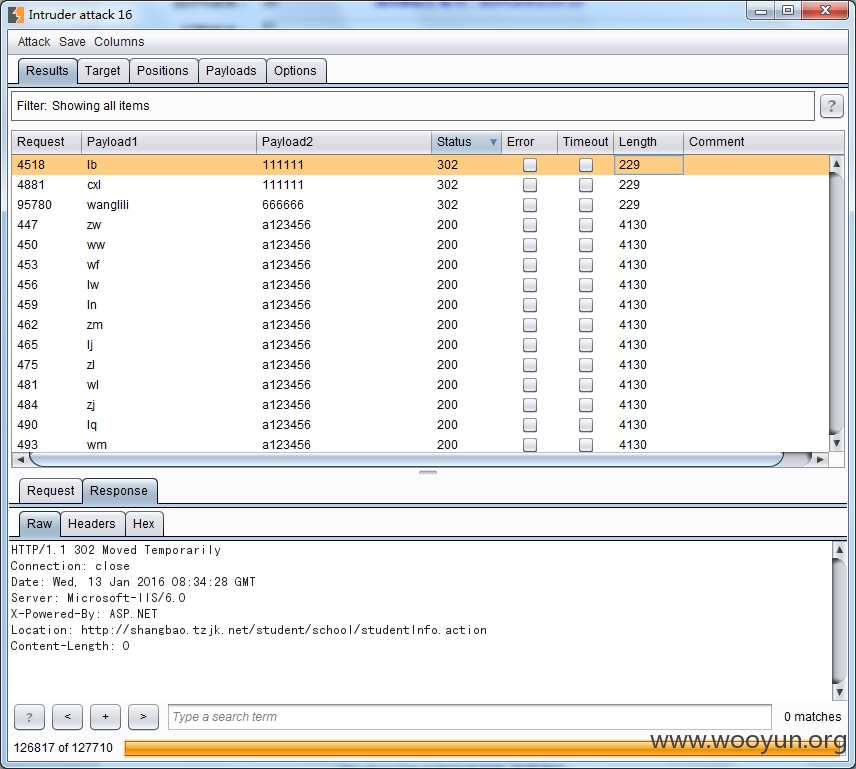Image resolution: width=856 pixels, height=769 pixels.
Task: Select the row for request 465
Action: 420,345
